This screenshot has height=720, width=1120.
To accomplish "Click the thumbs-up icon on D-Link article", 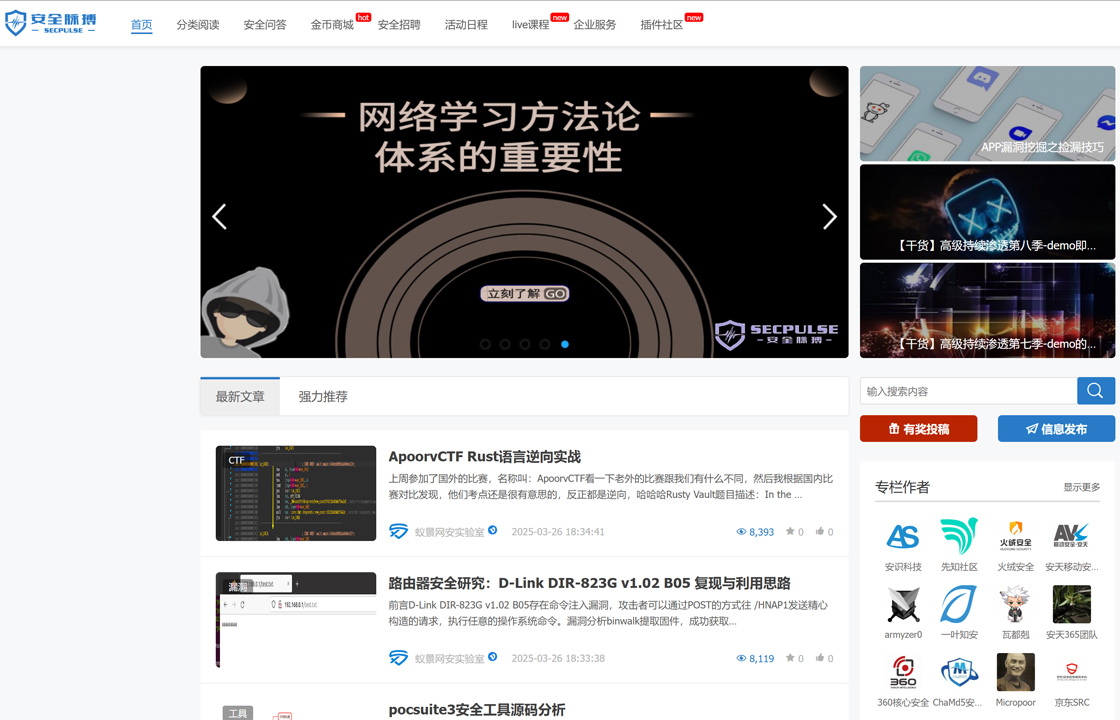I will pyautogui.click(x=820, y=658).
